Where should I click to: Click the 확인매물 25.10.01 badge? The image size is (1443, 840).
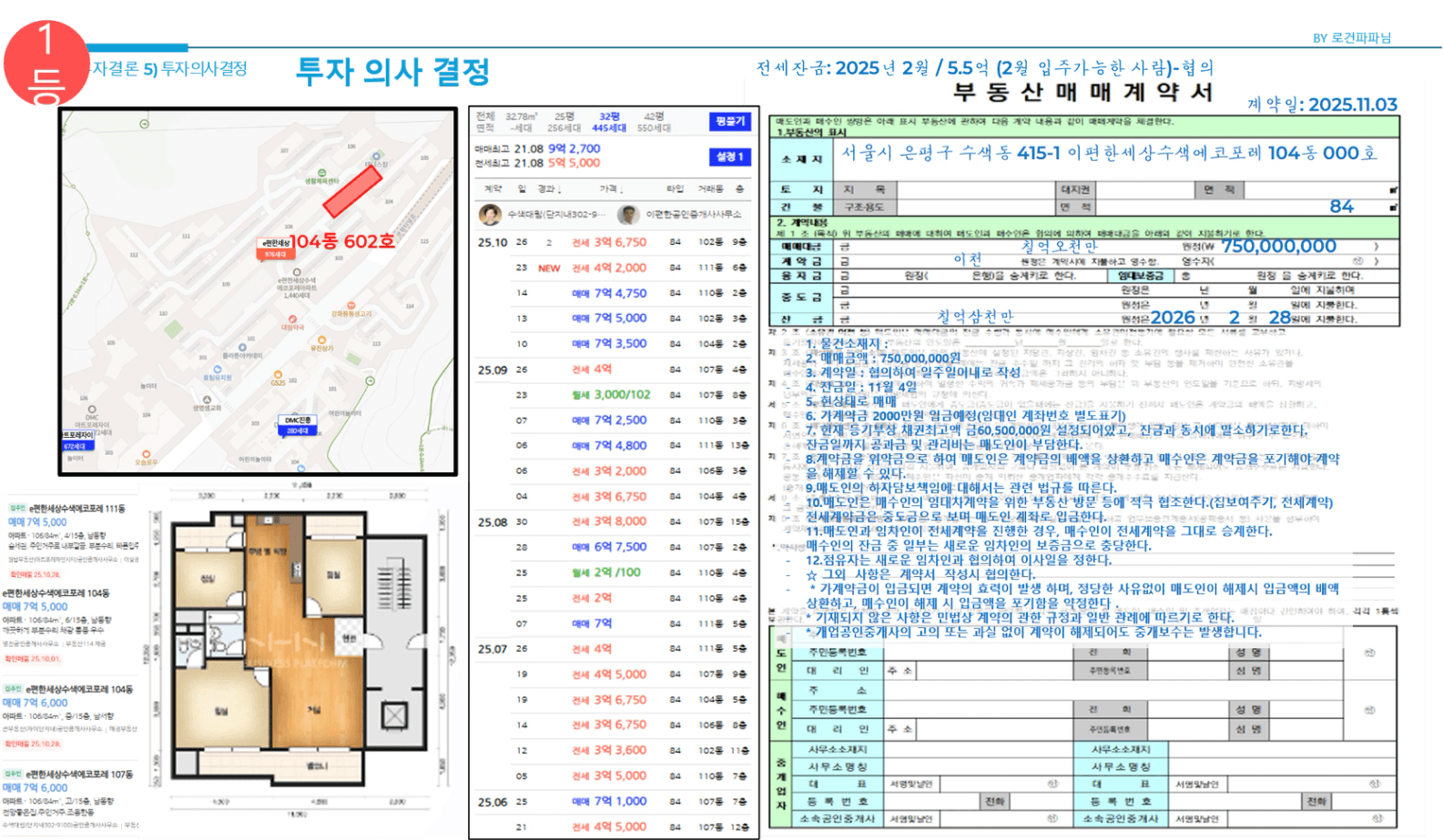[x=32, y=659]
